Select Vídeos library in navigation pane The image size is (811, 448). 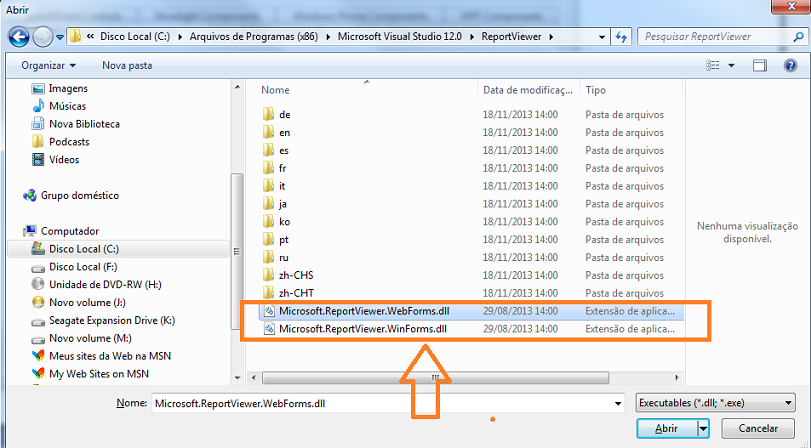coord(55,160)
